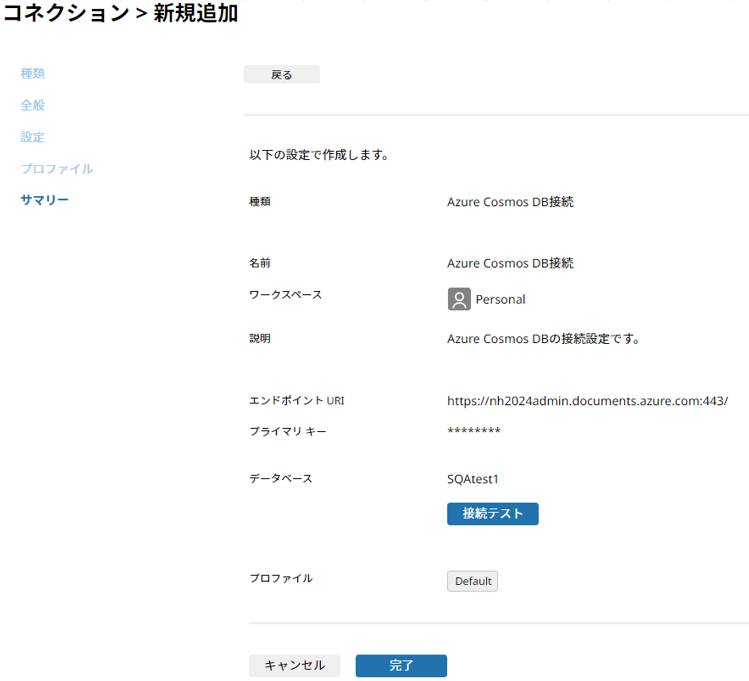Select the 設定 step in sidebar
749x681 pixels.
pyautogui.click(x=32, y=137)
